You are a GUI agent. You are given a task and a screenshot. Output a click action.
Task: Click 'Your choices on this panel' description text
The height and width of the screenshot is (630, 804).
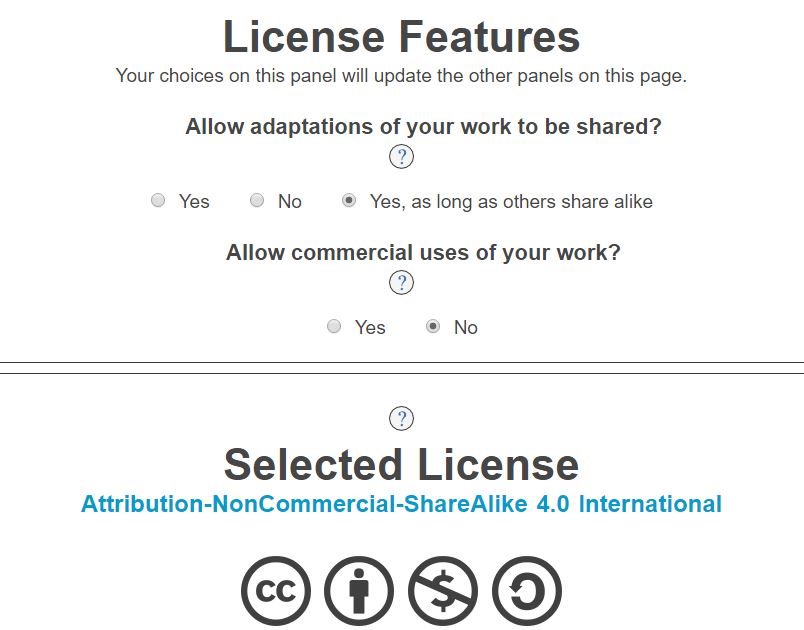click(x=401, y=76)
